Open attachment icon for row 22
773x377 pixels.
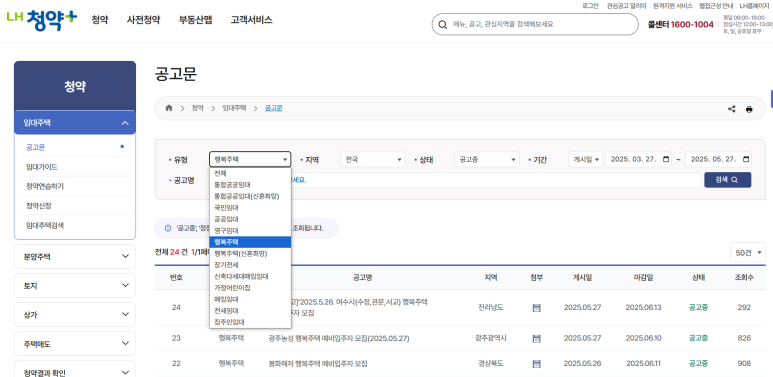click(x=537, y=364)
